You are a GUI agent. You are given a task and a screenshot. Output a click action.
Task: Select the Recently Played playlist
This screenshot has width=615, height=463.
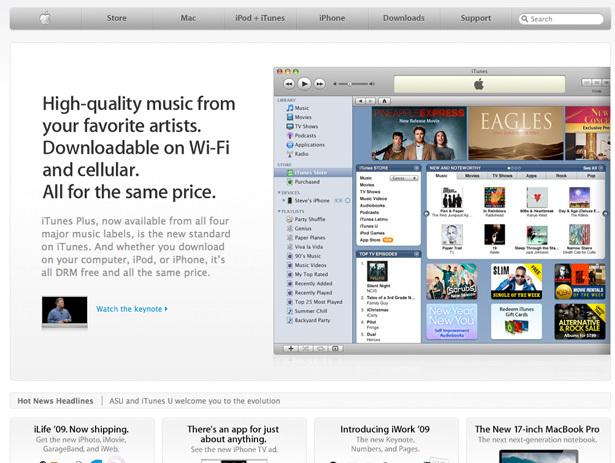[309, 293]
